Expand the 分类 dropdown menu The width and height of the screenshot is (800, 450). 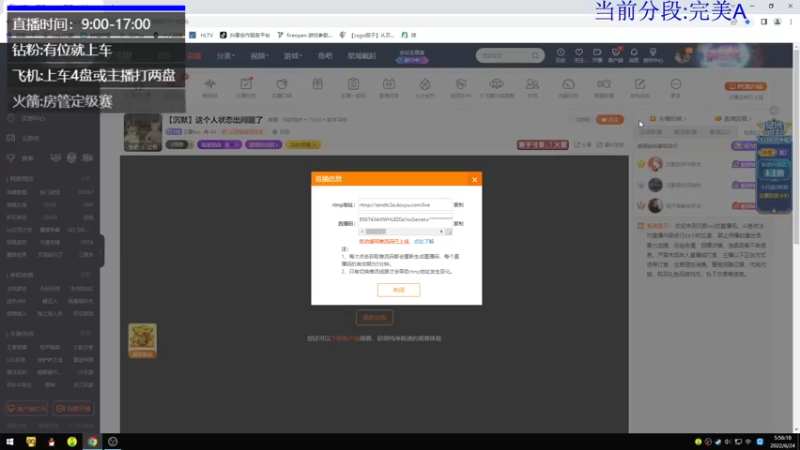tap(226, 56)
